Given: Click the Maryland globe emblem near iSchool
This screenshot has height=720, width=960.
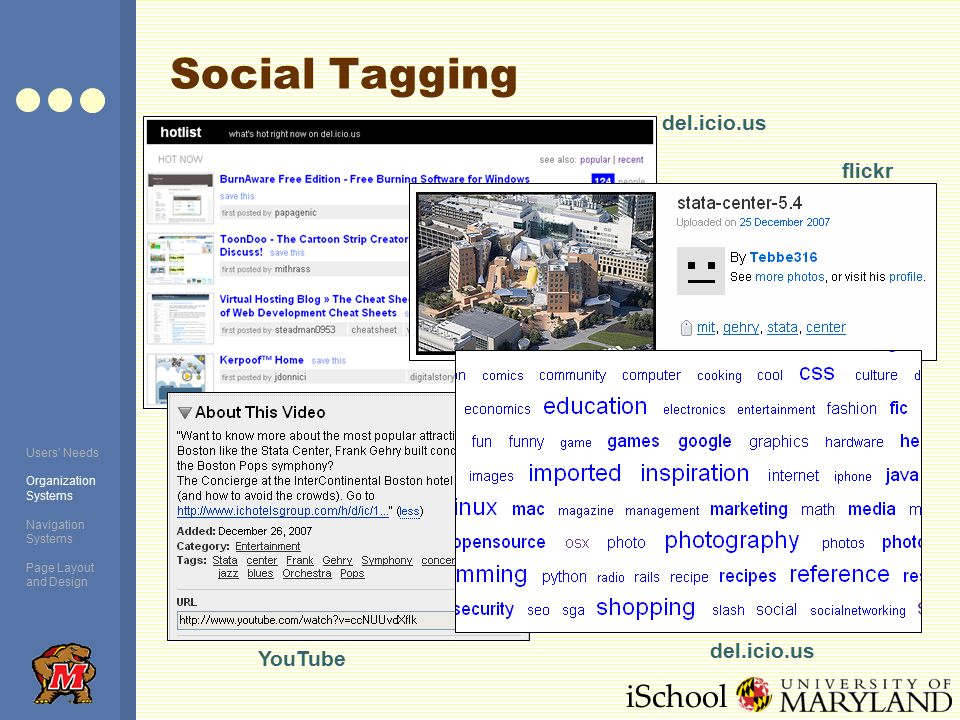Looking at the screenshot, I should [754, 694].
